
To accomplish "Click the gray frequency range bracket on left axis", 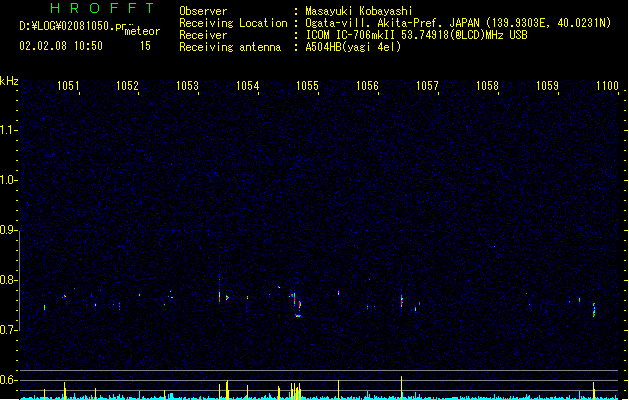I will click(19, 281).
